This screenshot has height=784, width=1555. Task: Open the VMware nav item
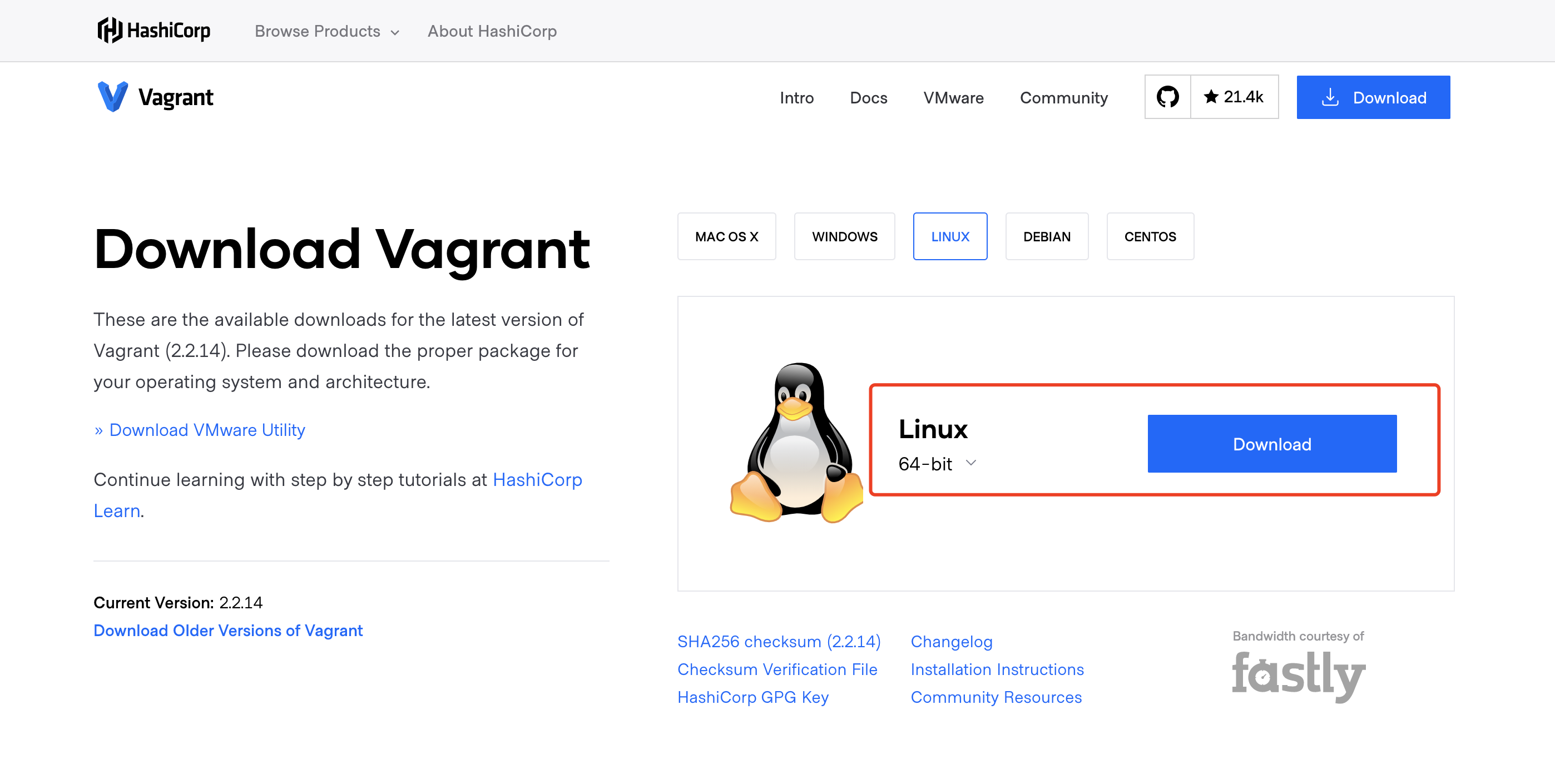tap(953, 98)
